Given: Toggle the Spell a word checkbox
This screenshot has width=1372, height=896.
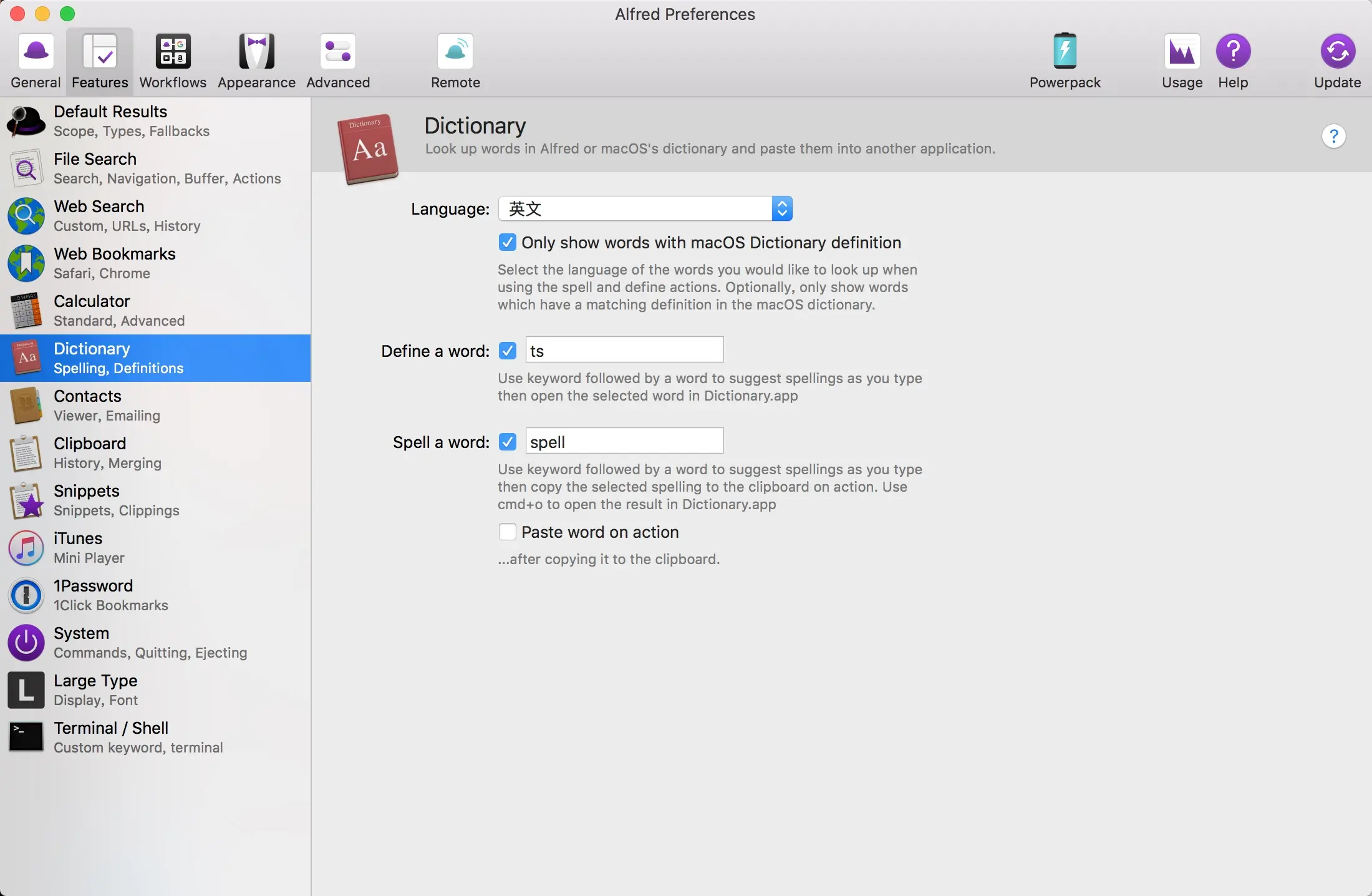Looking at the screenshot, I should point(508,442).
